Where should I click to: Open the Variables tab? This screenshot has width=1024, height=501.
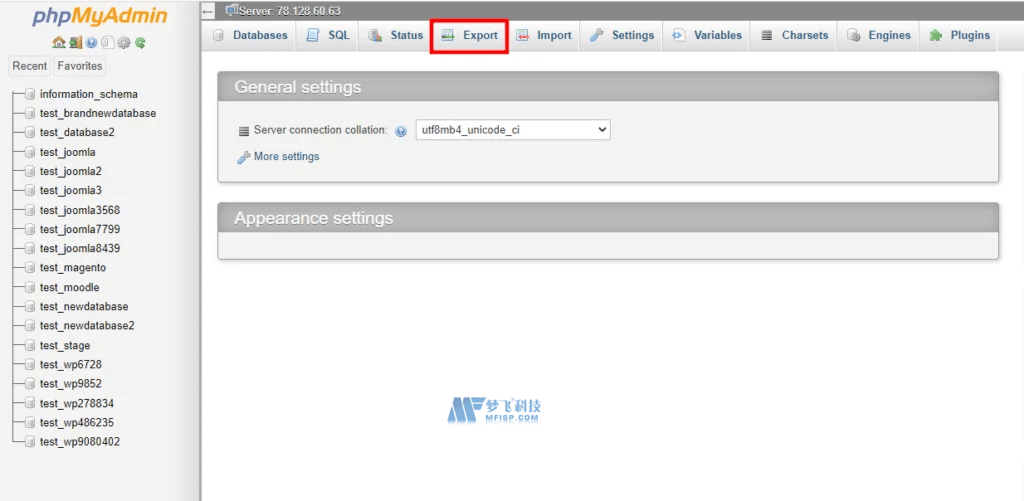tap(707, 35)
